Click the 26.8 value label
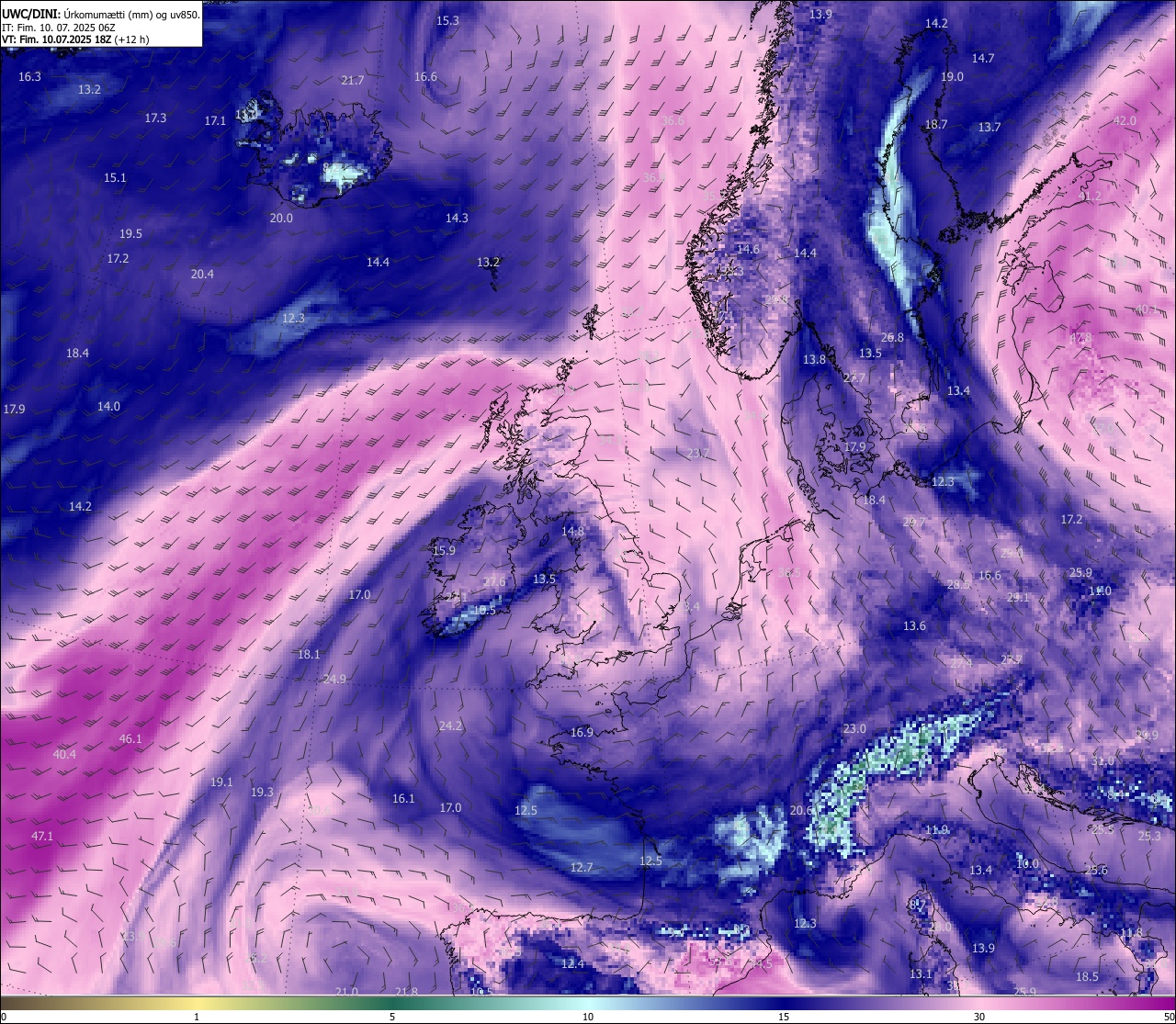 click(893, 338)
